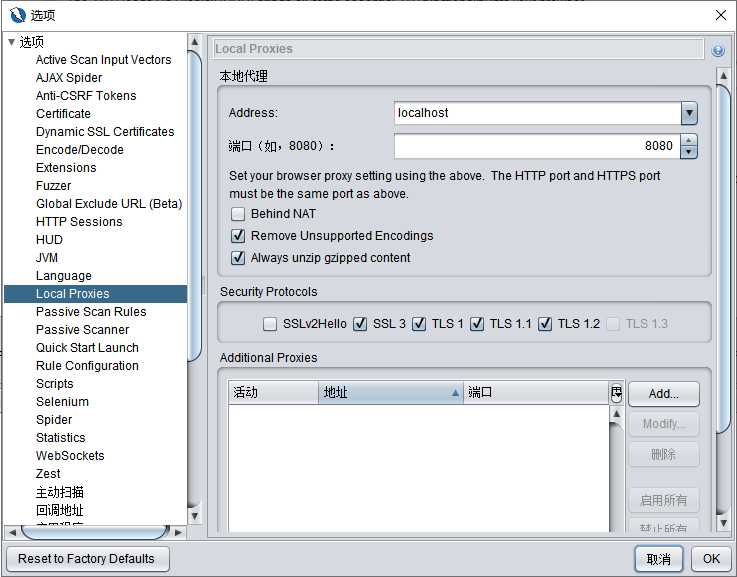Open AJAX Spider options

coord(69,78)
